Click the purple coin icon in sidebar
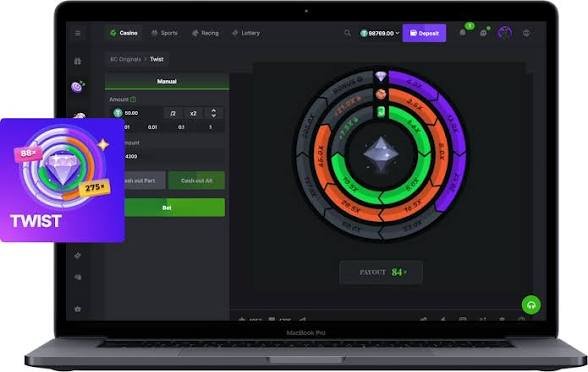The height and width of the screenshot is (372, 588). coord(78,87)
